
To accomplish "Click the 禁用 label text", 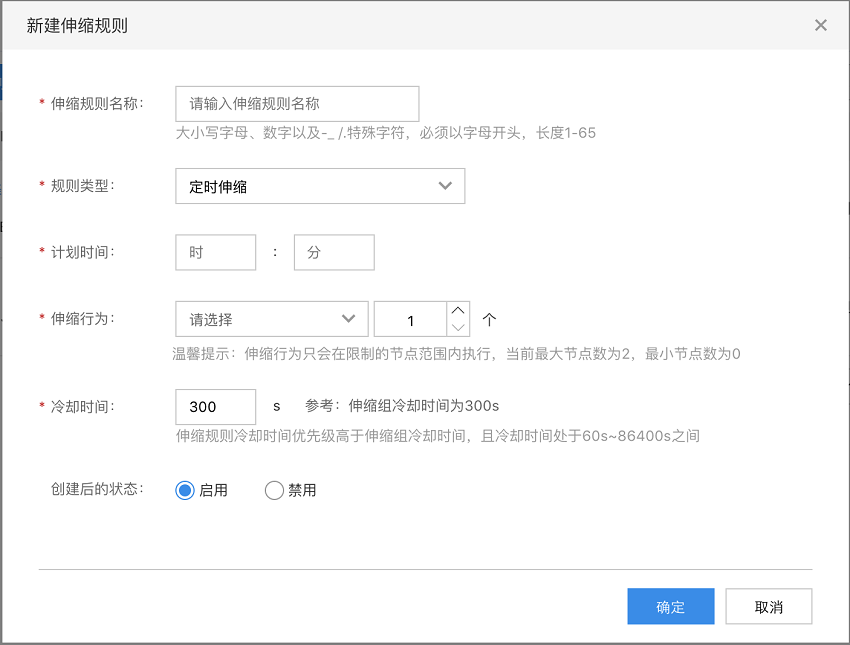I will click(302, 490).
